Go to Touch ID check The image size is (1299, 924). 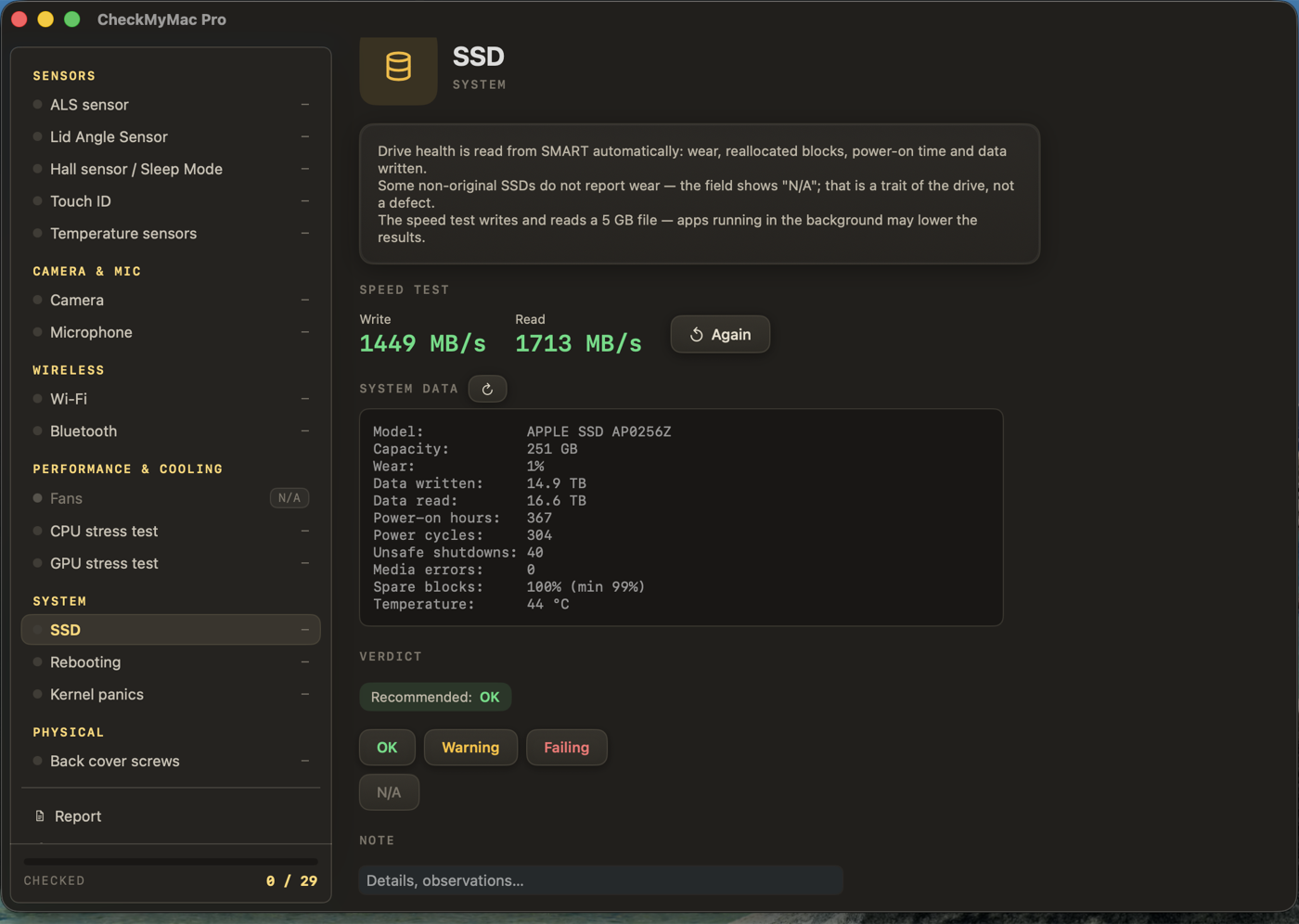[171, 201]
